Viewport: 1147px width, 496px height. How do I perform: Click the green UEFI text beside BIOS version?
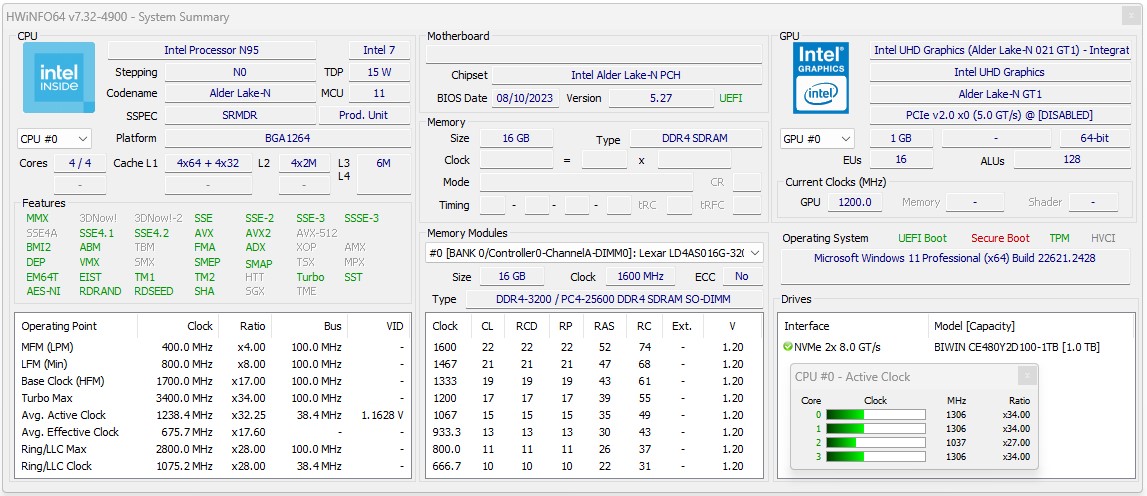coord(731,98)
